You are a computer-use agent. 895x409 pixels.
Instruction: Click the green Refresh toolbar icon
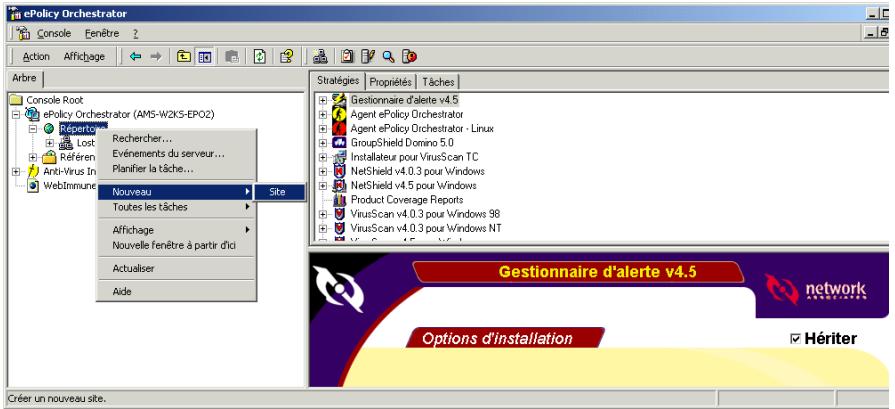(x=260, y=56)
